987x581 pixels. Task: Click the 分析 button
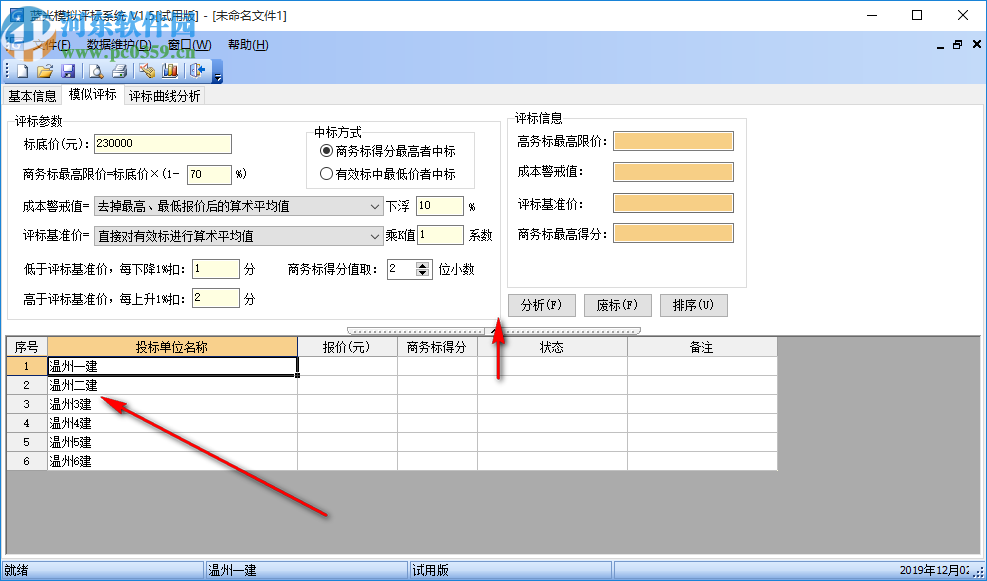[541, 305]
